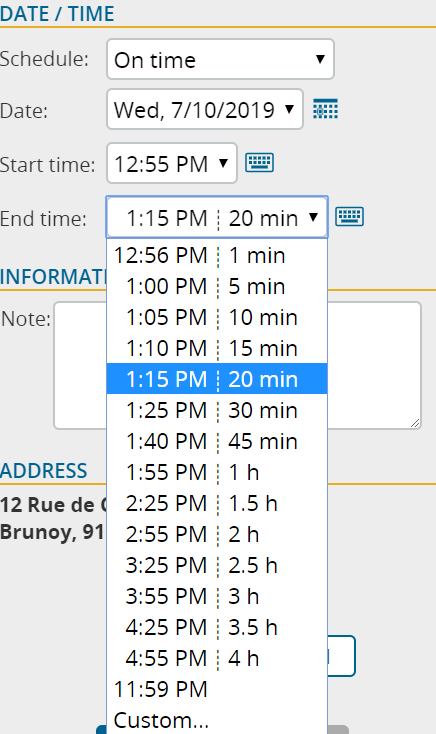The image size is (436, 734).
Task: Select 12:56 PM 1 min option
Action: [x=217, y=255]
